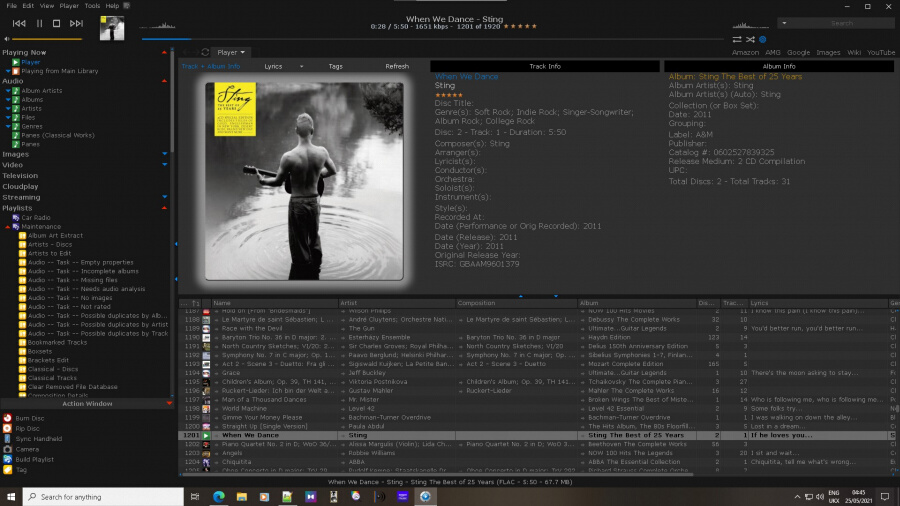Open the Edit menu
Viewport: 900px width, 506px height.
(x=28, y=6)
